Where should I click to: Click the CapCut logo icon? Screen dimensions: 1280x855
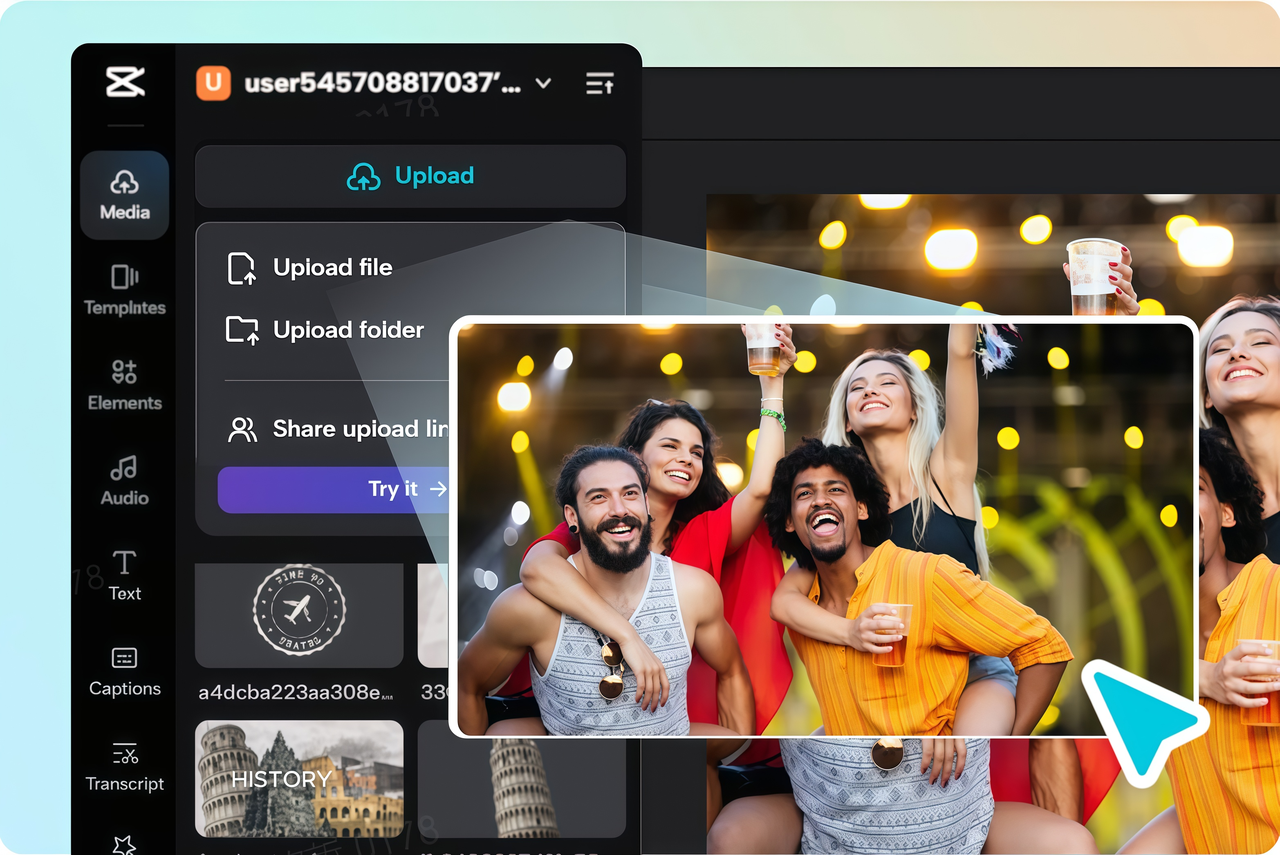(125, 83)
